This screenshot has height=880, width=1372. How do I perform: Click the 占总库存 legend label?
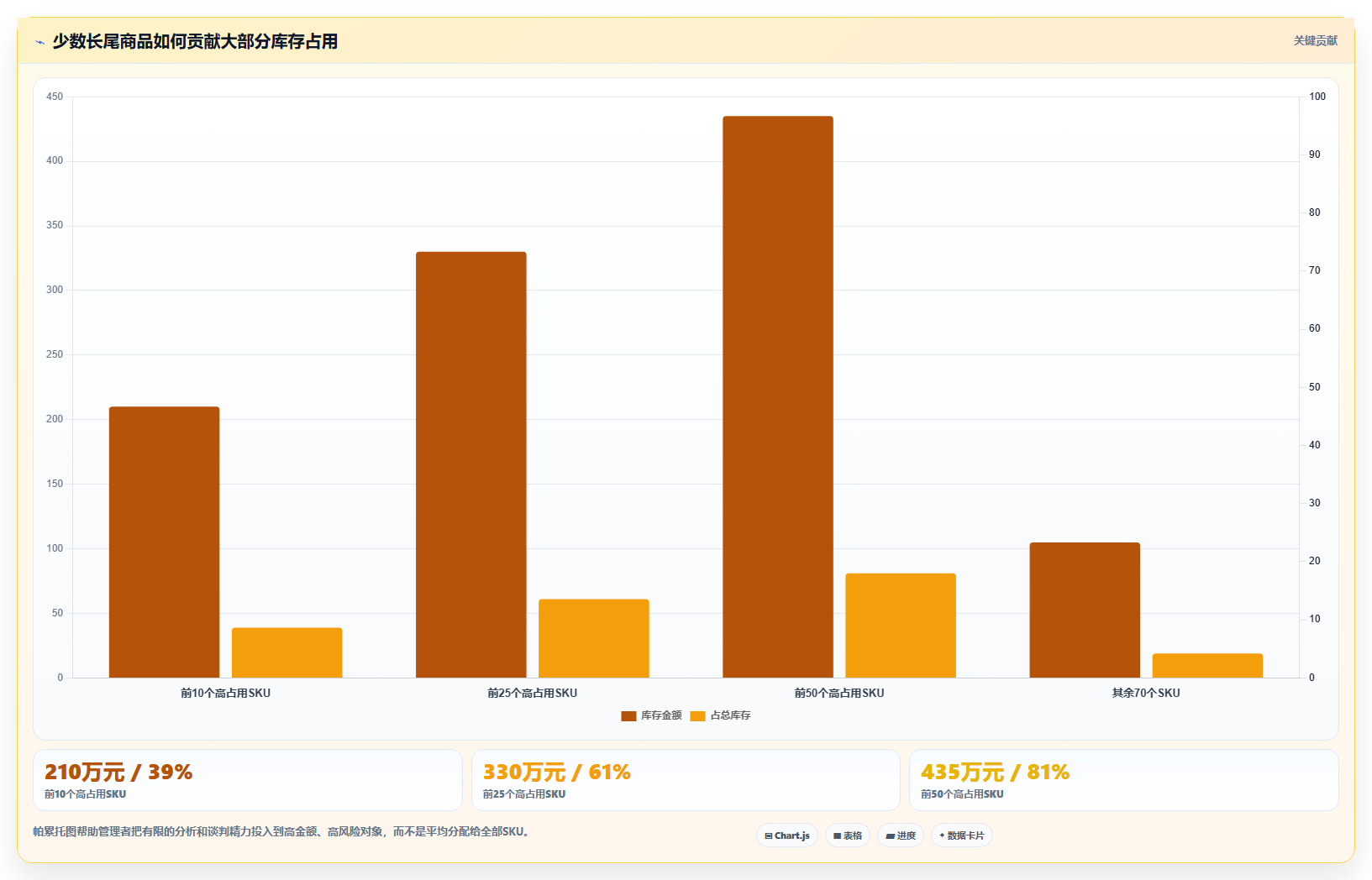tap(731, 715)
